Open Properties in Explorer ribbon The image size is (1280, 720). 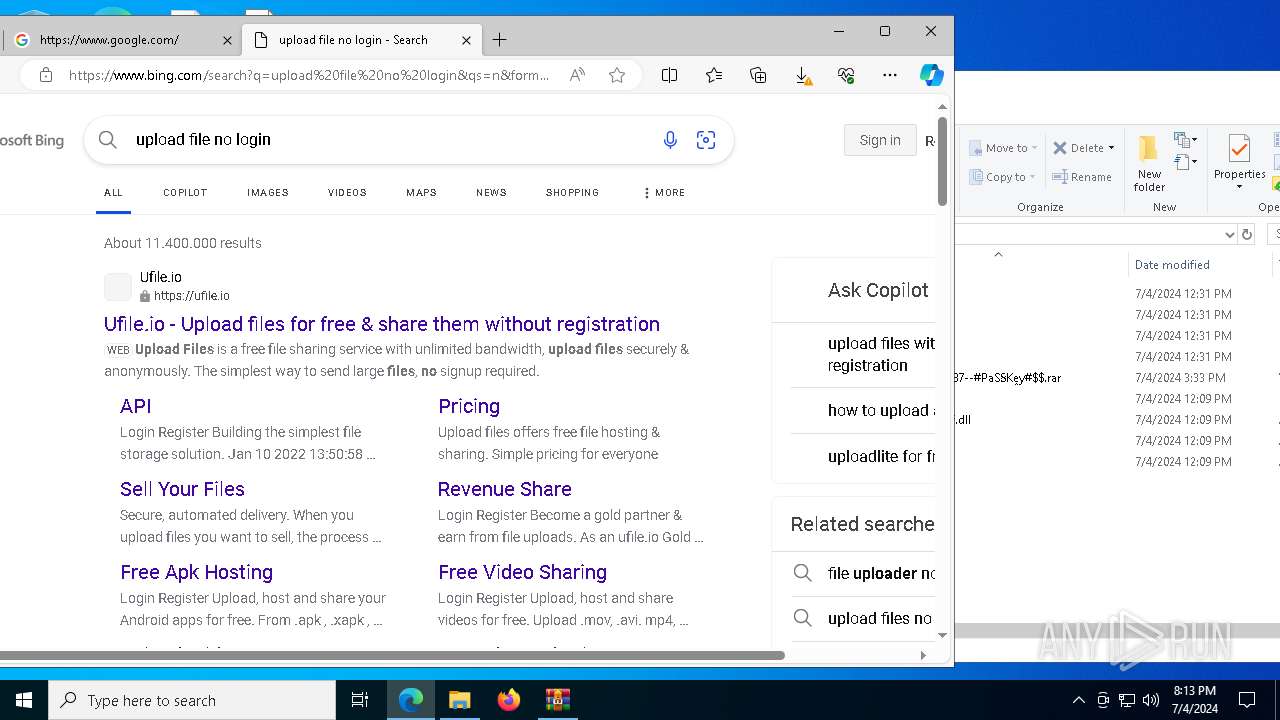pos(1239,161)
